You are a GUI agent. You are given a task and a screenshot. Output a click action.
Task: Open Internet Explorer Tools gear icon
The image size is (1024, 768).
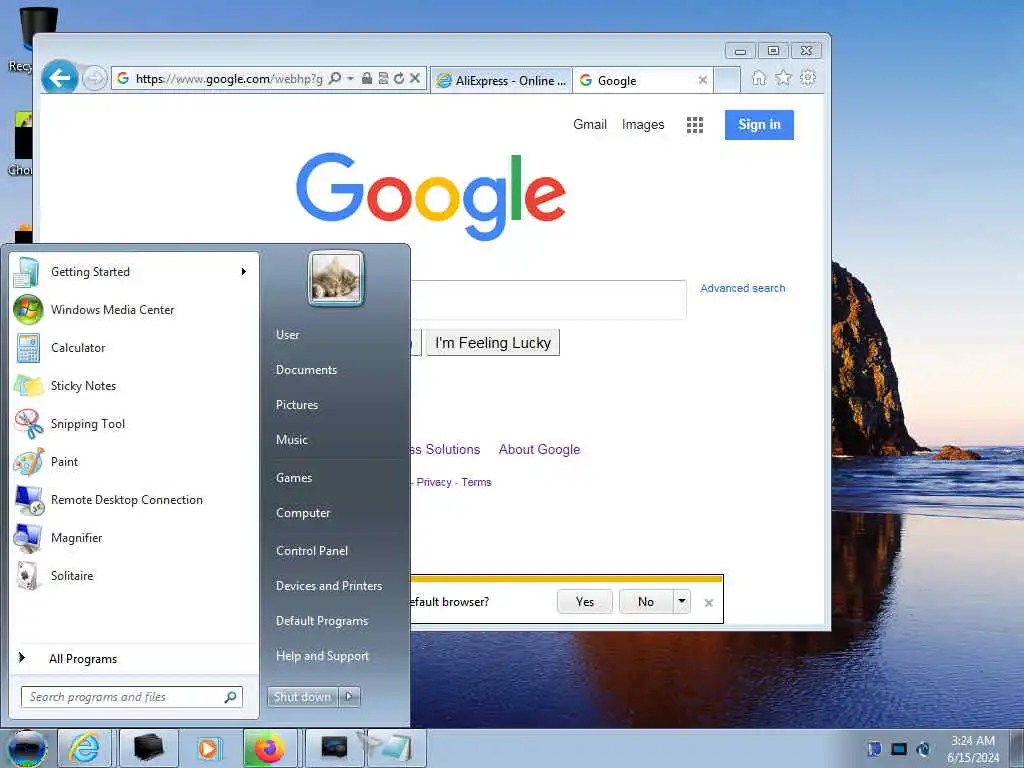point(808,78)
